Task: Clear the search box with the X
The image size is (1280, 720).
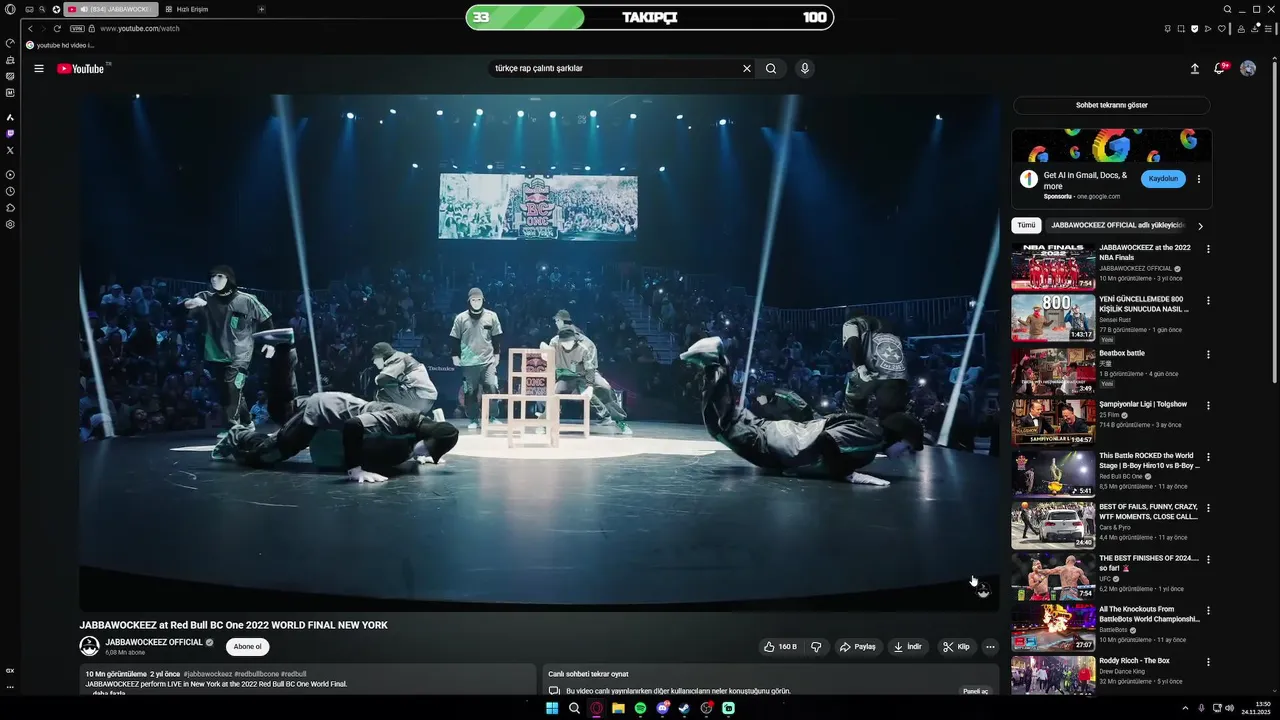Action: (746, 69)
